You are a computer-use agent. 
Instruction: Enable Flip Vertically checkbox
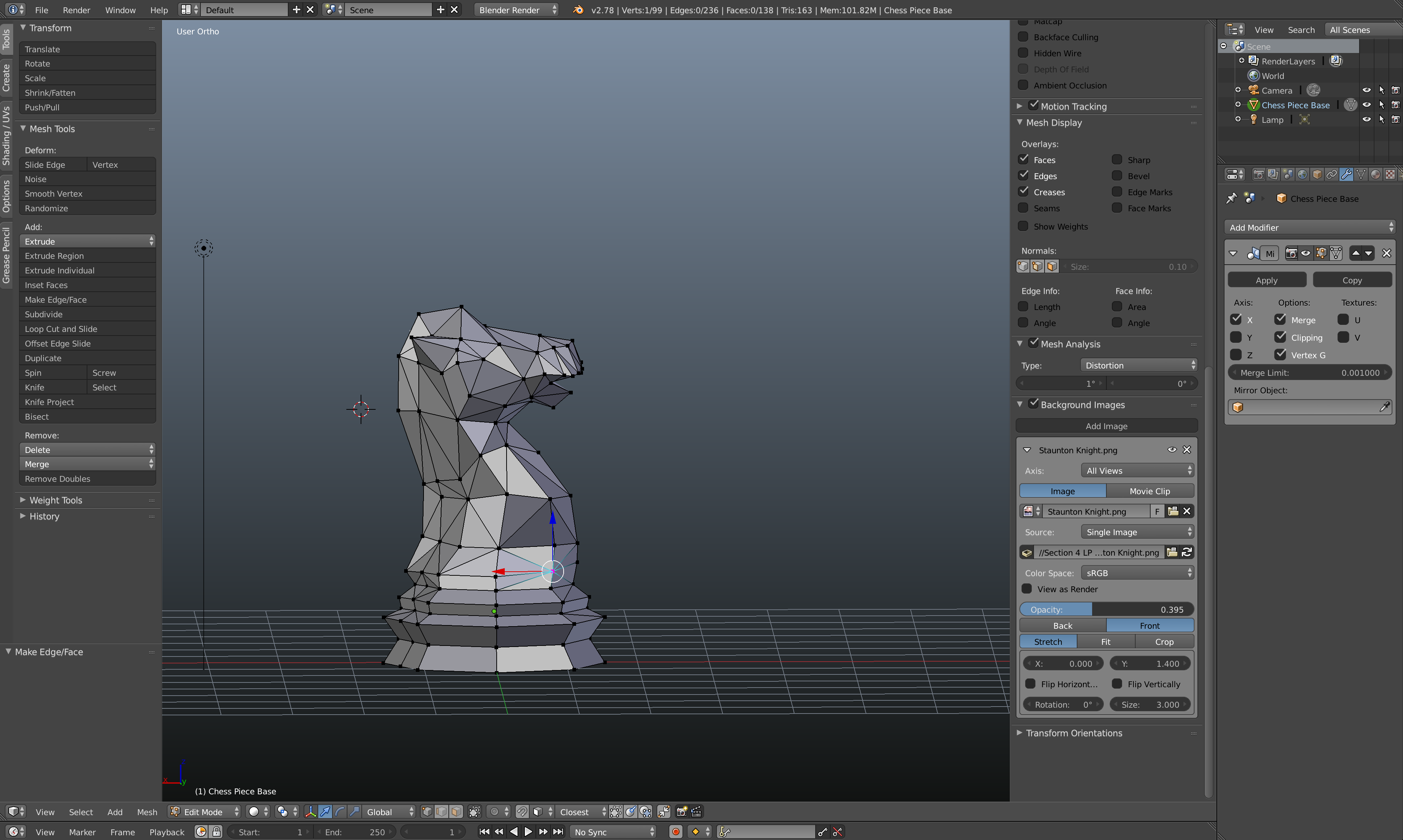(1117, 684)
